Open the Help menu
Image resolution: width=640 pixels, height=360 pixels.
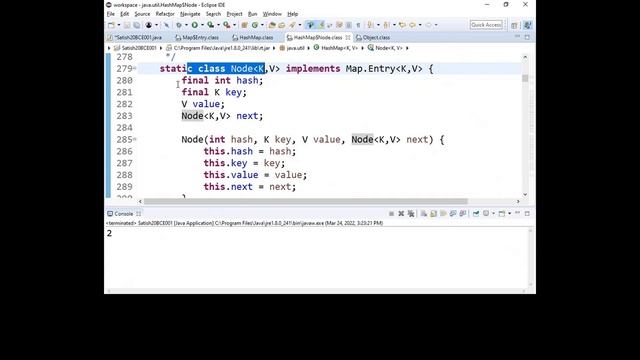point(293,14)
